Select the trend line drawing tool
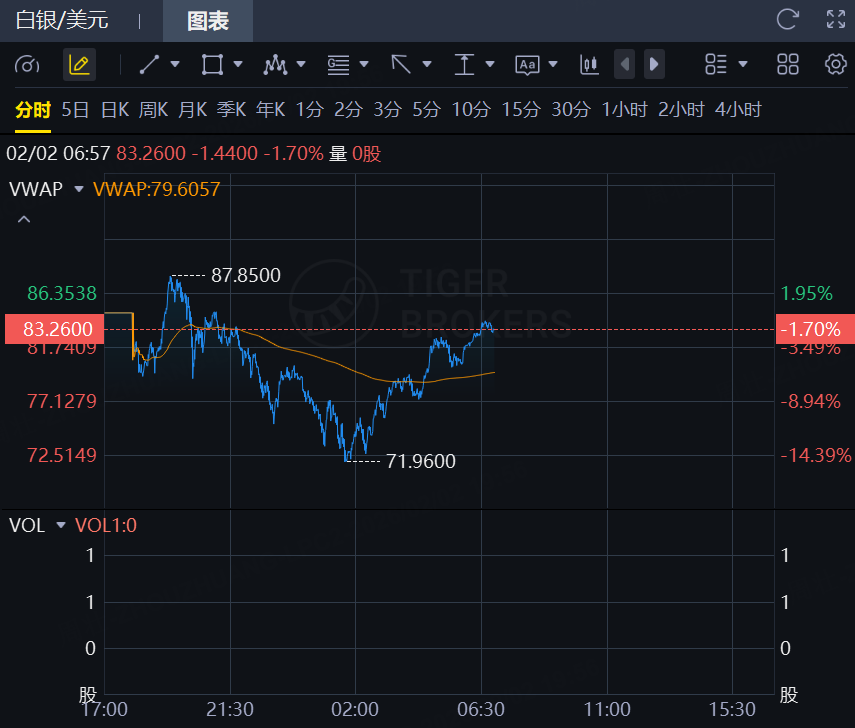This screenshot has height=728, width=855. pos(150,65)
